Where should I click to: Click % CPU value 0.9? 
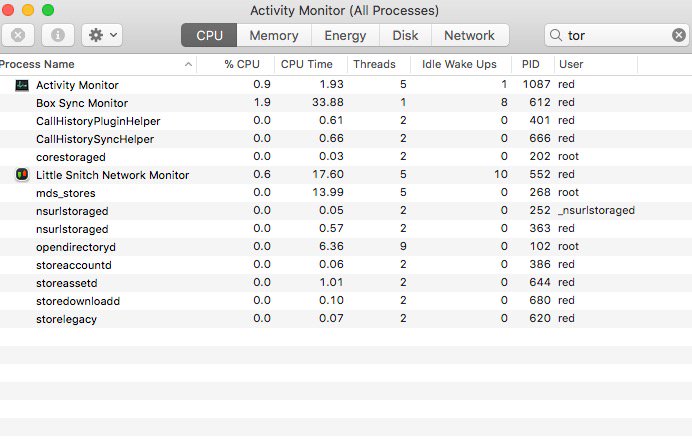point(262,84)
